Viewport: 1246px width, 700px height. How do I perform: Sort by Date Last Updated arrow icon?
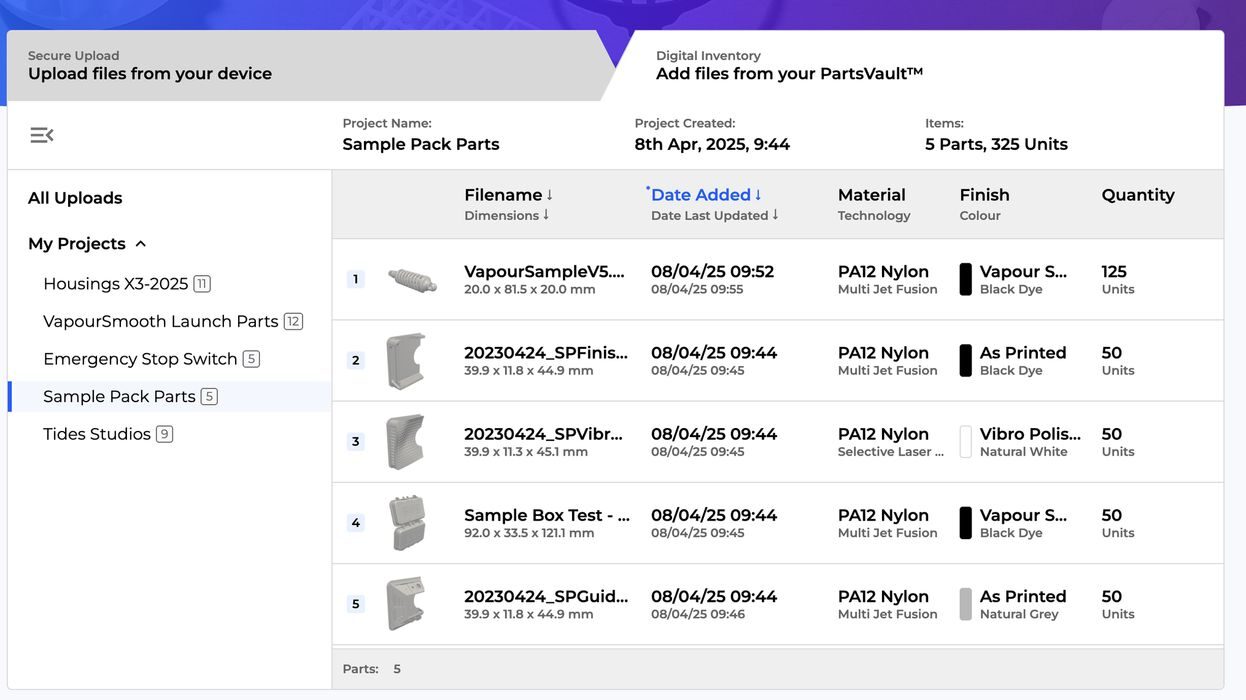[x=775, y=215]
